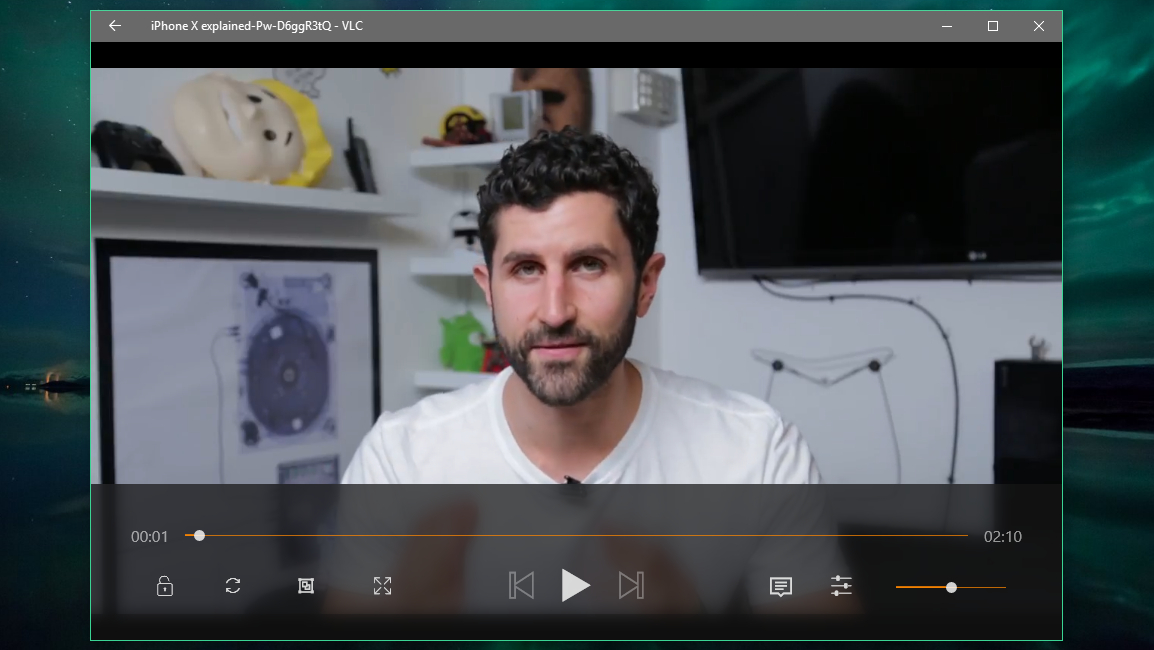The image size is (1154, 650).
Task: Click the volume slider knob
Action: [952, 587]
